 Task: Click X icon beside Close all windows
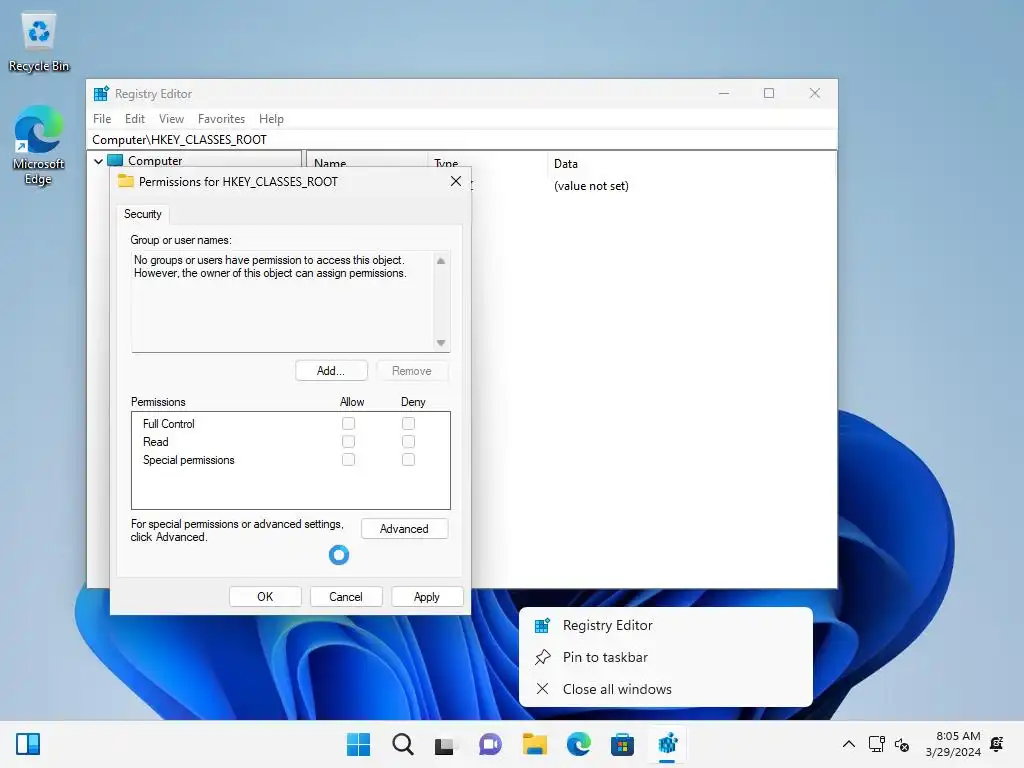click(542, 688)
